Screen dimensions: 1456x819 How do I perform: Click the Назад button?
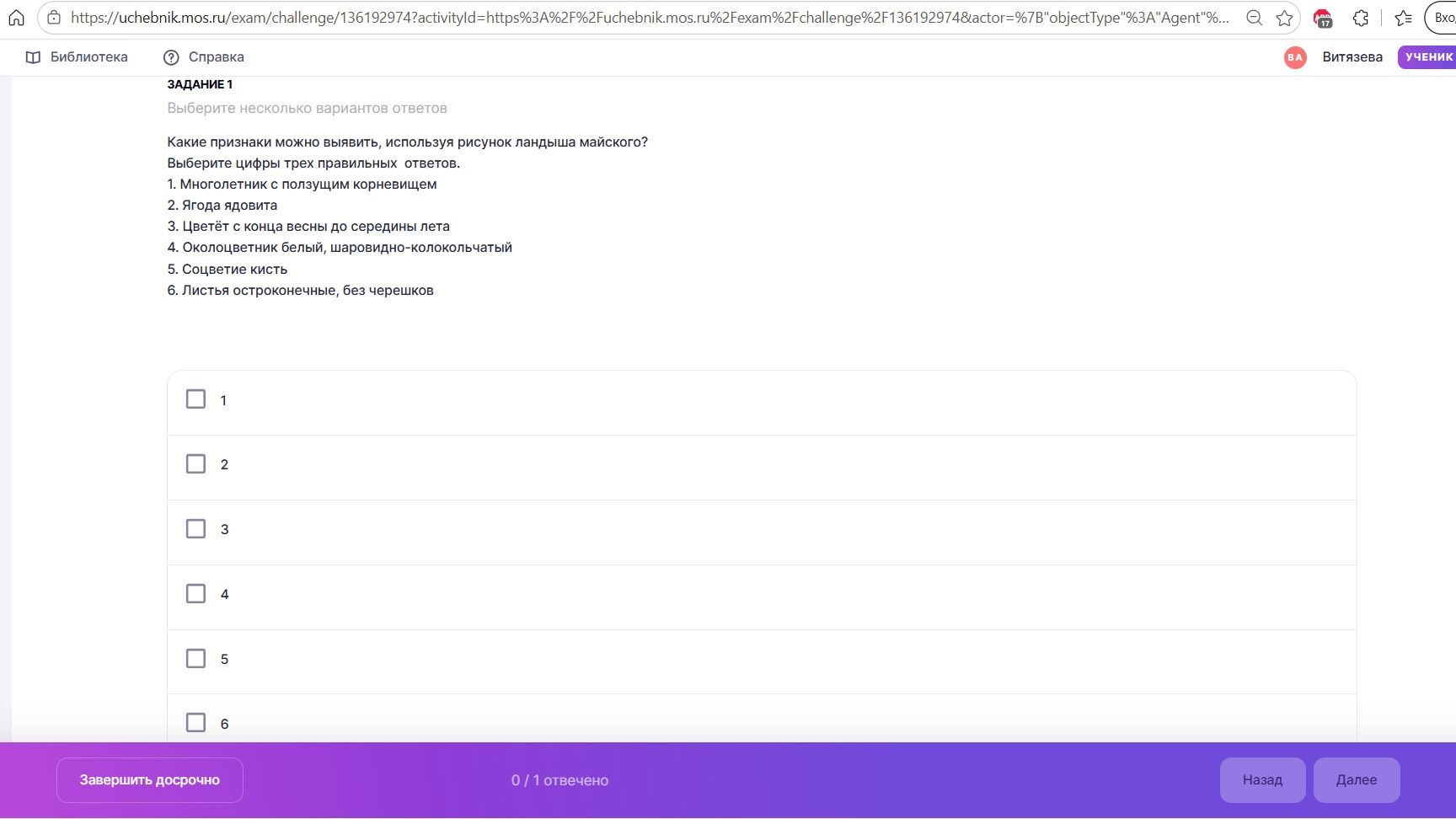pyautogui.click(x=1262, y=780)
